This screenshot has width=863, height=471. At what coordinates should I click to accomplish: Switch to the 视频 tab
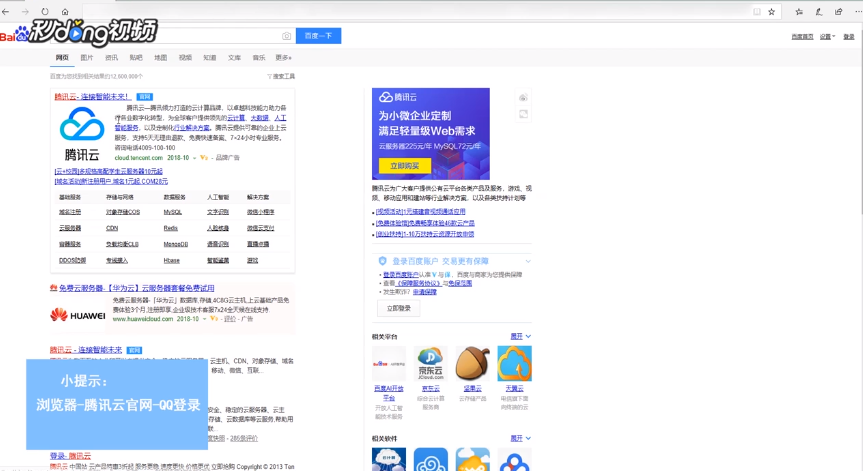185,57
